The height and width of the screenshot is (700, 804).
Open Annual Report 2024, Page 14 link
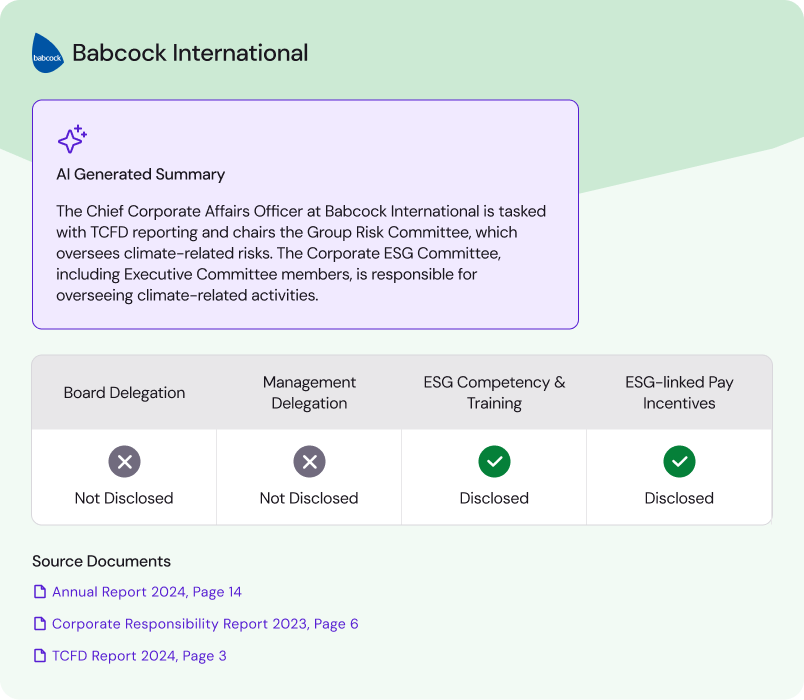click(147, 592)
